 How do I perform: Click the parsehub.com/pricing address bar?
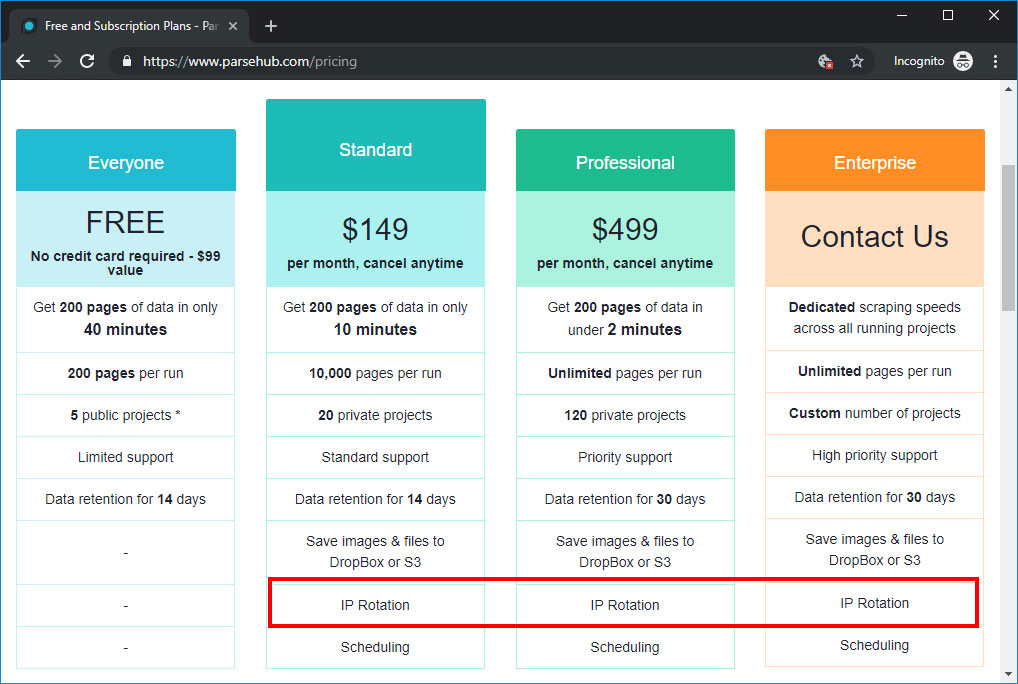point(250,61)
